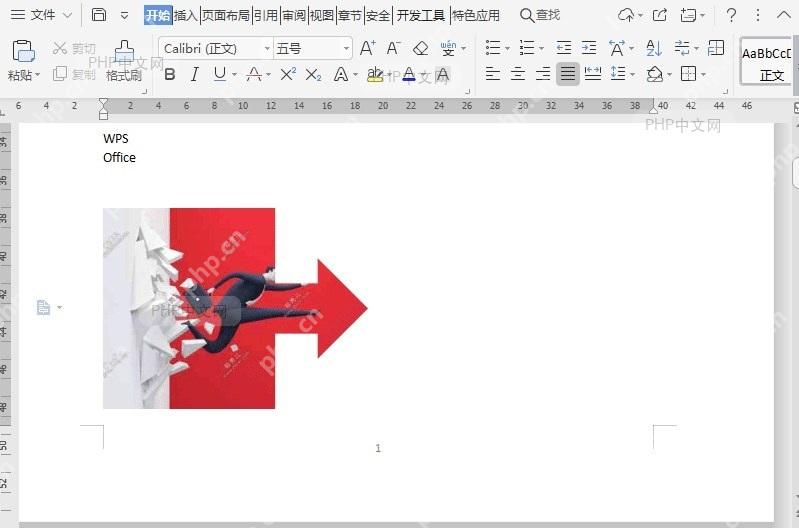Switch to the 开始 tab
Image resolution: width=799 pixels, height=528 pixels.
tap(158, 15)
